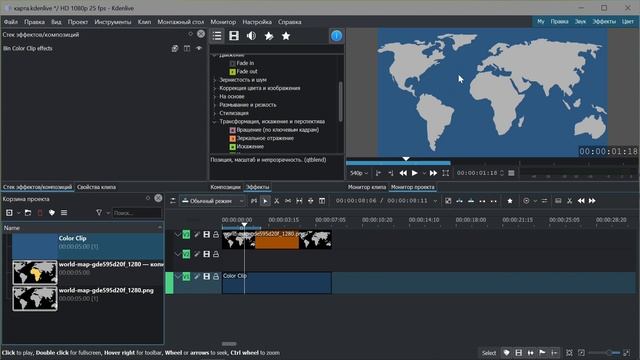The height and width of the screenshot is (360, 640).
Task: Play the project monitor preview
Action: (414, 173)
